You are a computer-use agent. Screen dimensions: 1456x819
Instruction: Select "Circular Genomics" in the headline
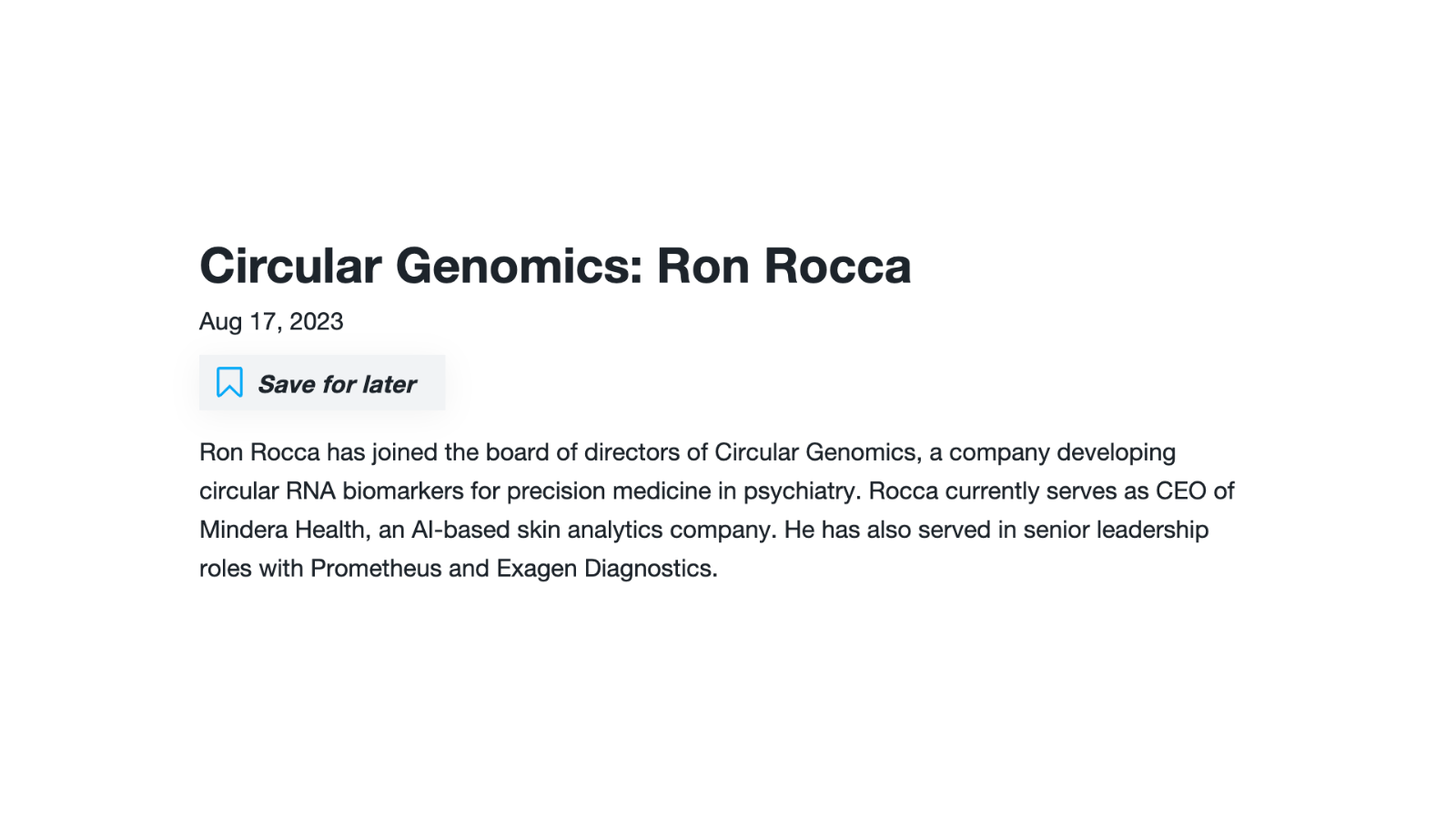pos(421,266)
